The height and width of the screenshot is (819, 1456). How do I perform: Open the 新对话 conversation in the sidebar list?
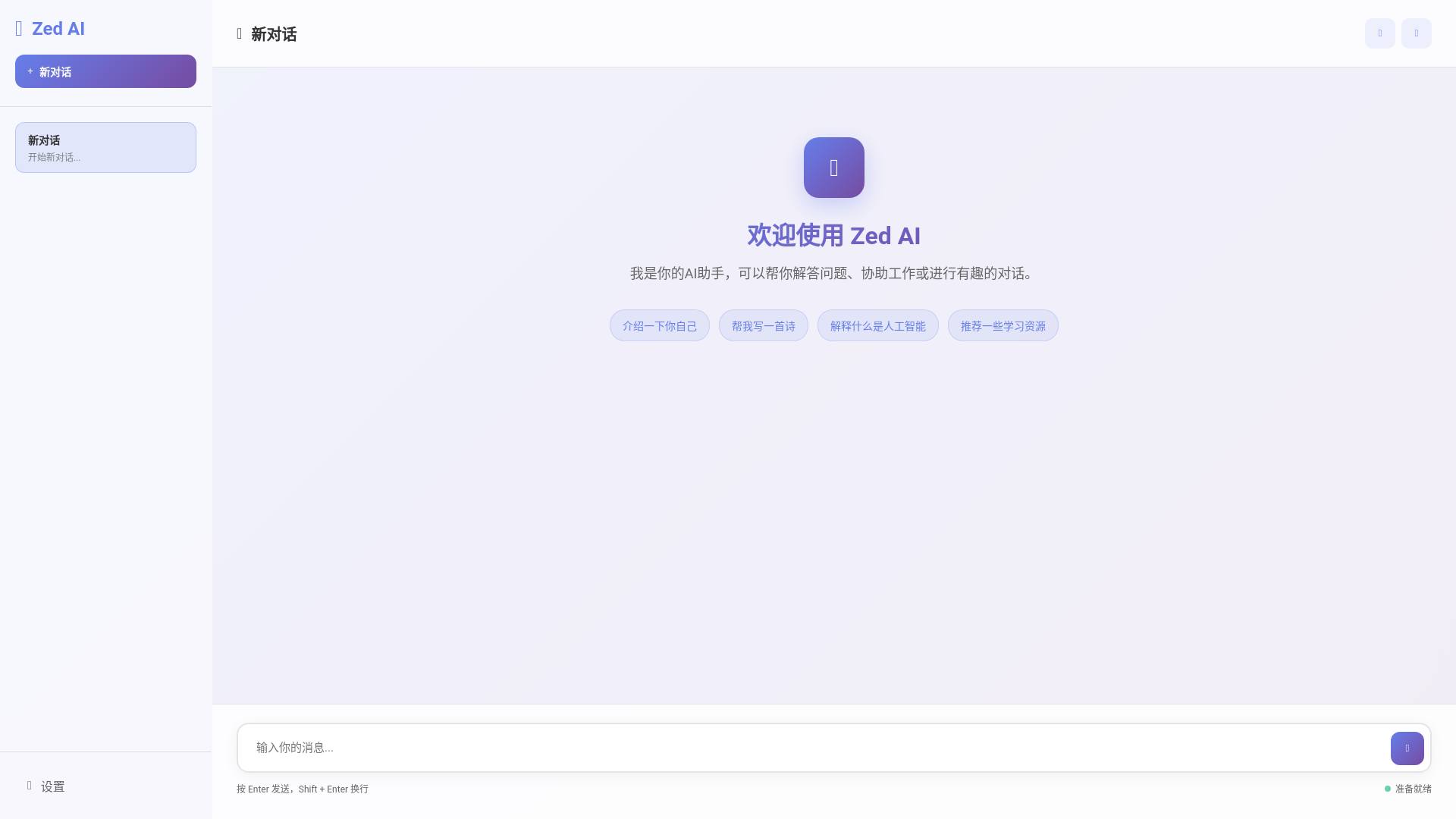pyautogui.click(x=105, y=147)
